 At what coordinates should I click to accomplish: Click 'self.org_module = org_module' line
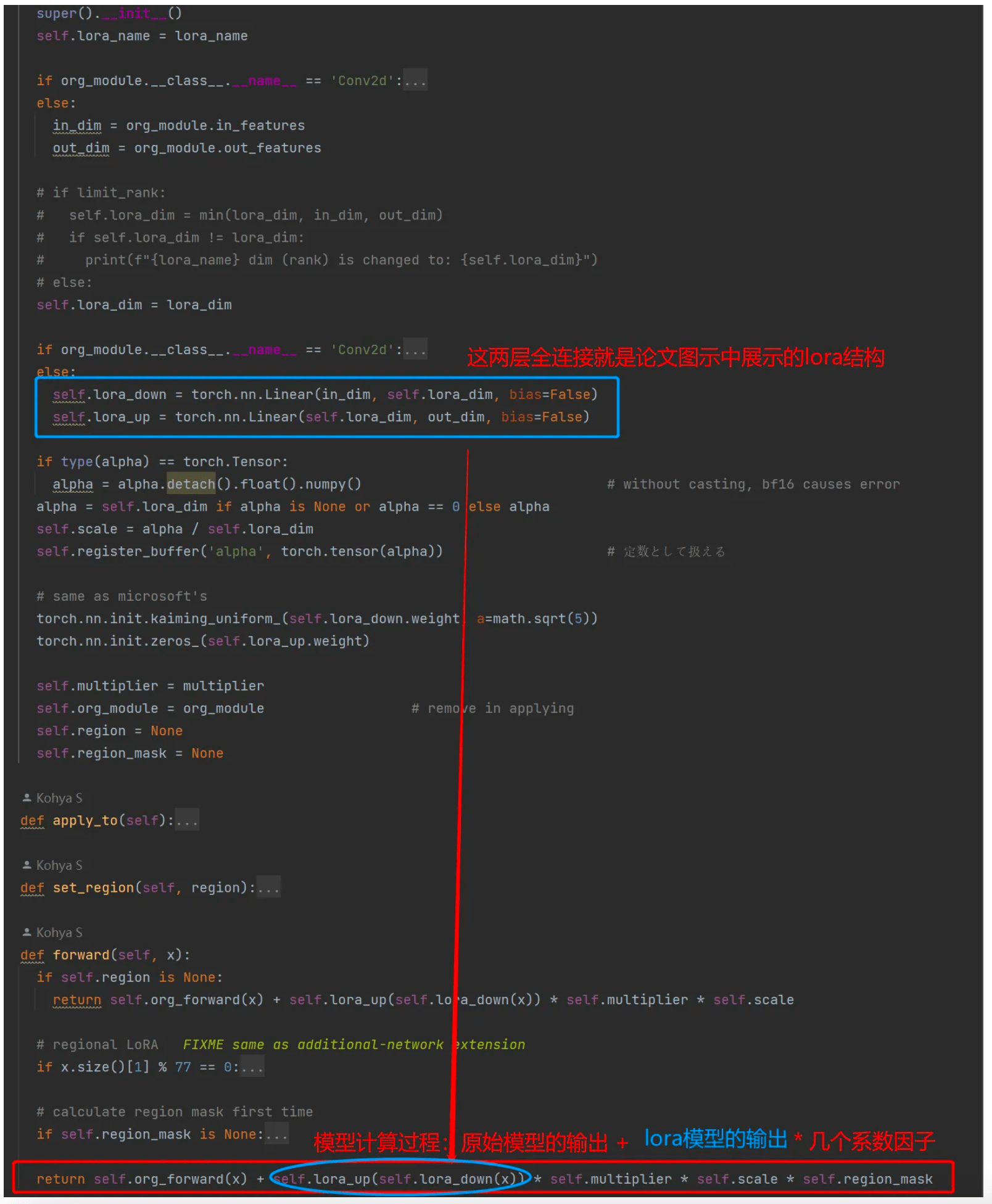pos(151,709)
